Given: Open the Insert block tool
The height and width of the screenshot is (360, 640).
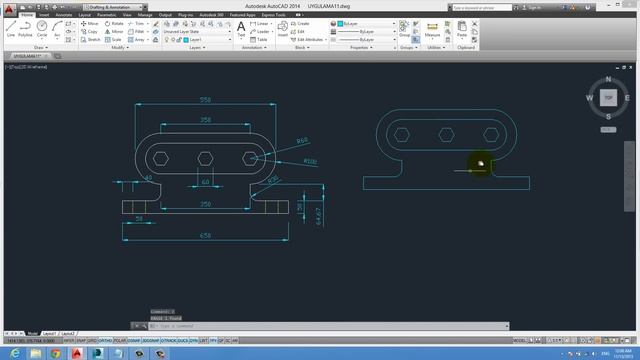Looking at the screenshot, I should [282, 29].
